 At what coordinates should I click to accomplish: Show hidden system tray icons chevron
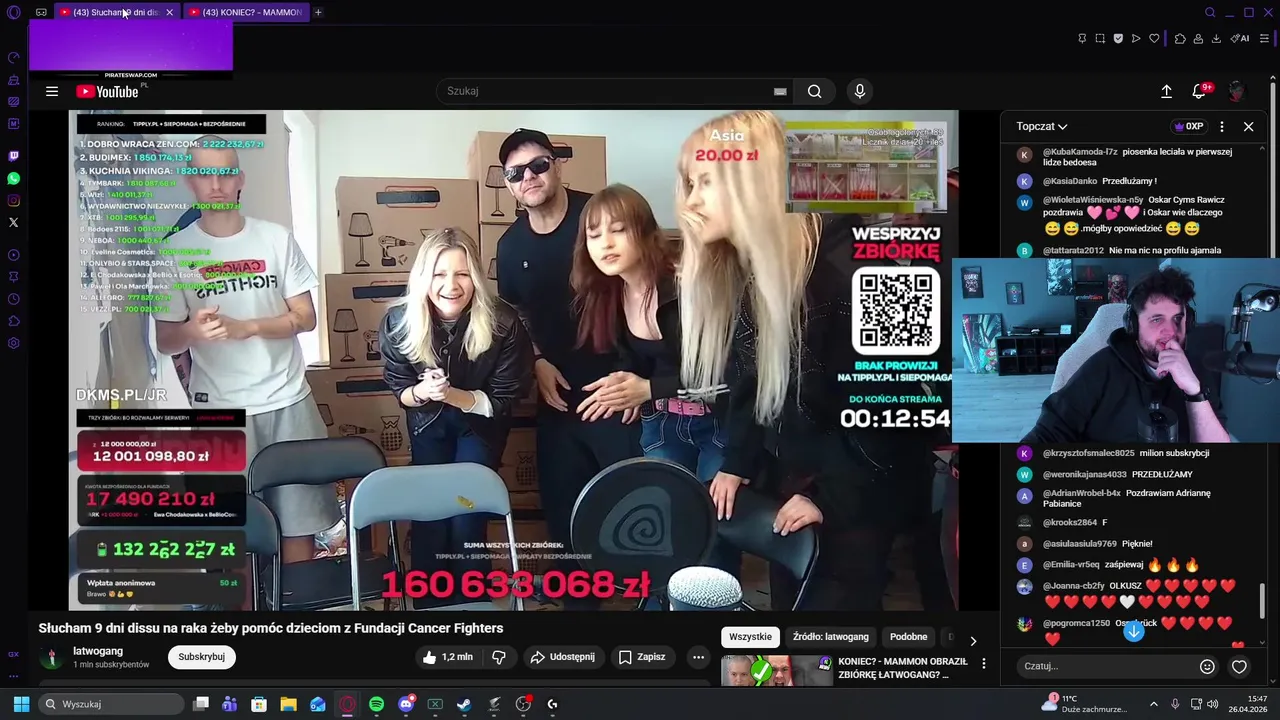pos(1153,704)
